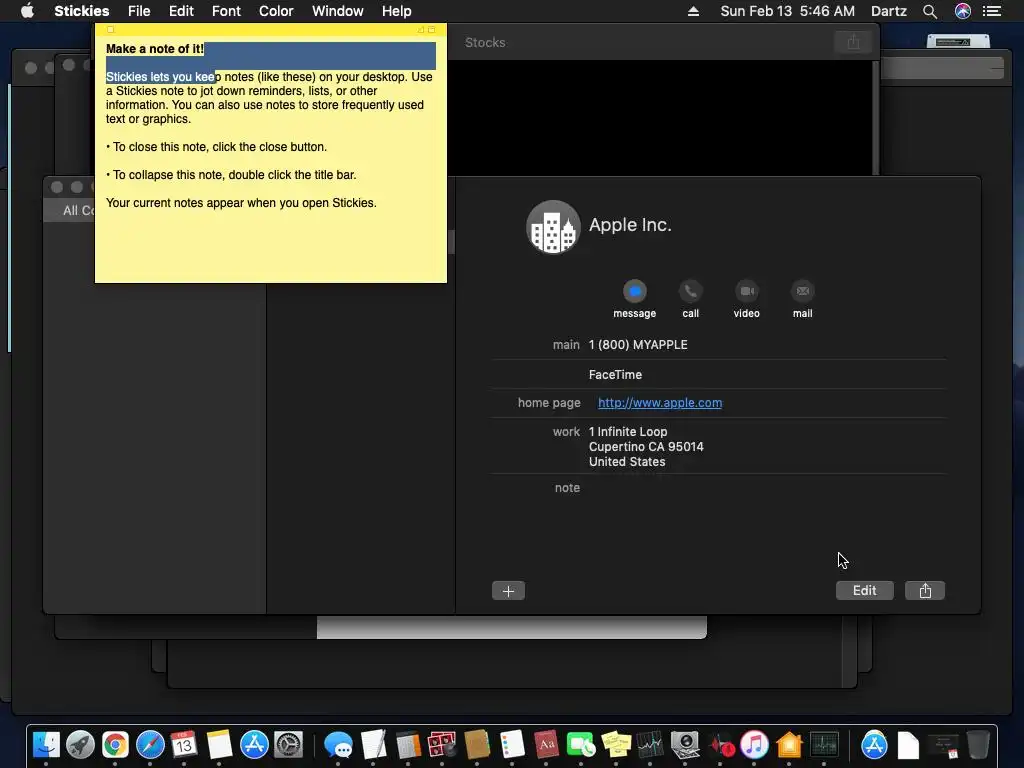The height and width of the screenshot is (768, 1024).
Task: Collapse the sticky note using top-right button
Action: tap(432, 29)
